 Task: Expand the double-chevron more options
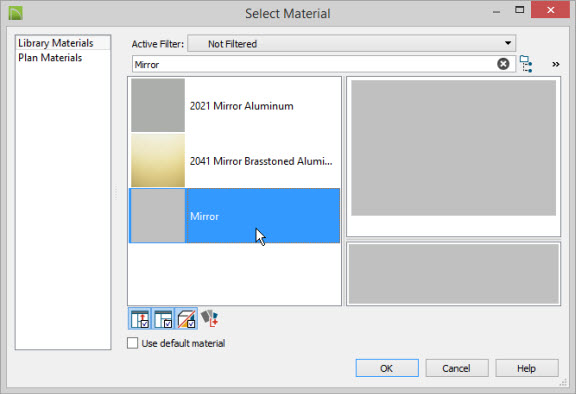(x=555, y=64)
